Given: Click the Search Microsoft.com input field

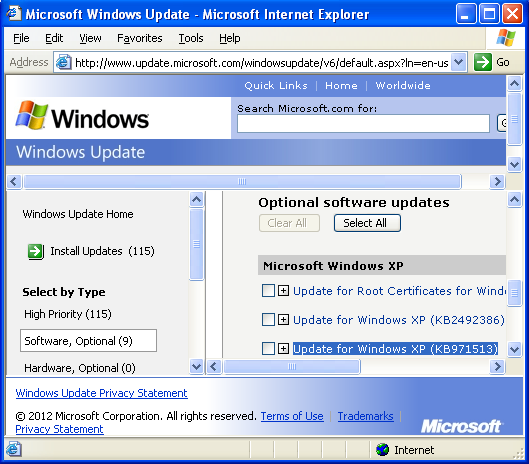Looking at the screenshot, I should pos(363,124).
